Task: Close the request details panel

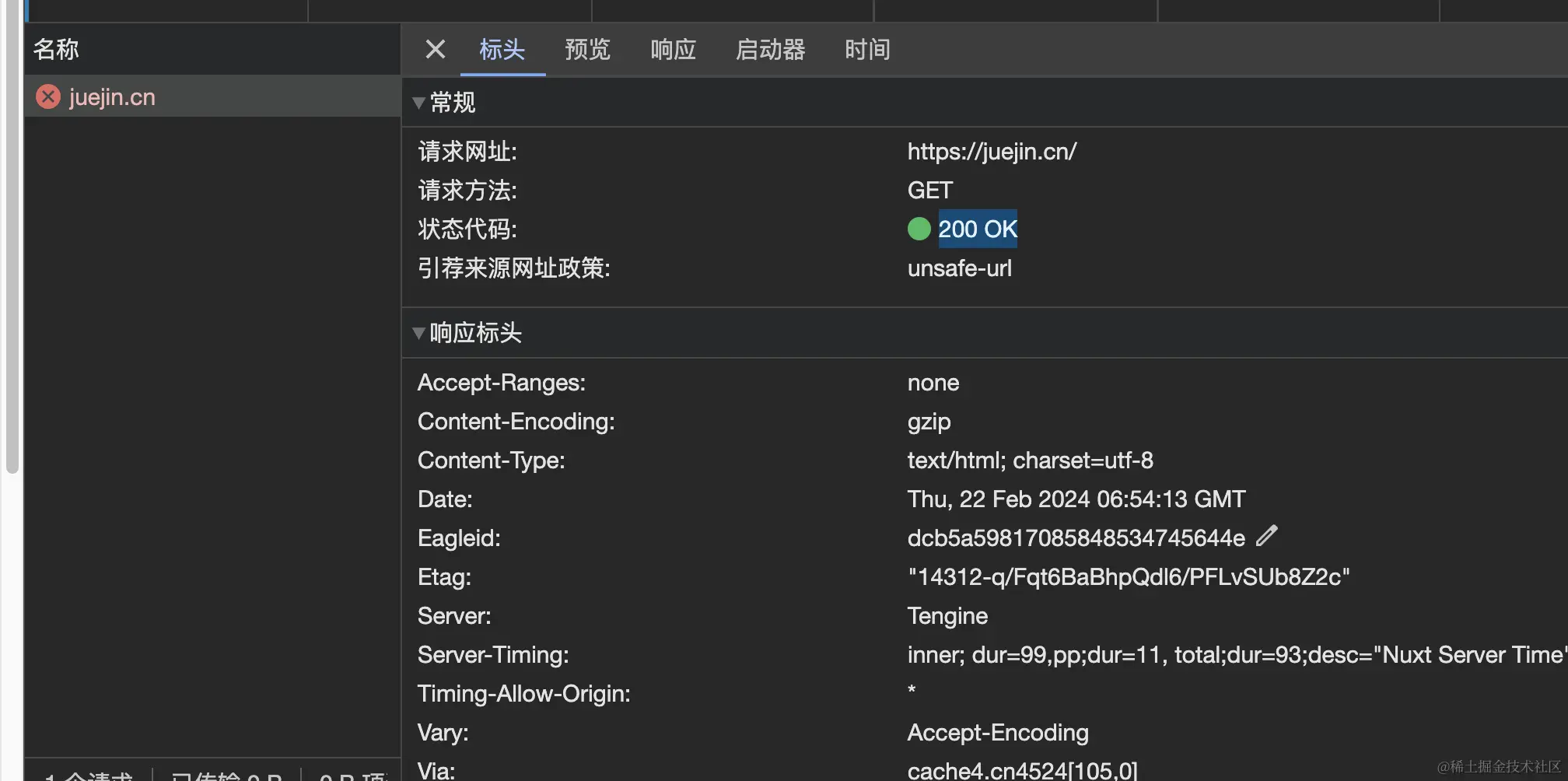Action: [436, 49]
